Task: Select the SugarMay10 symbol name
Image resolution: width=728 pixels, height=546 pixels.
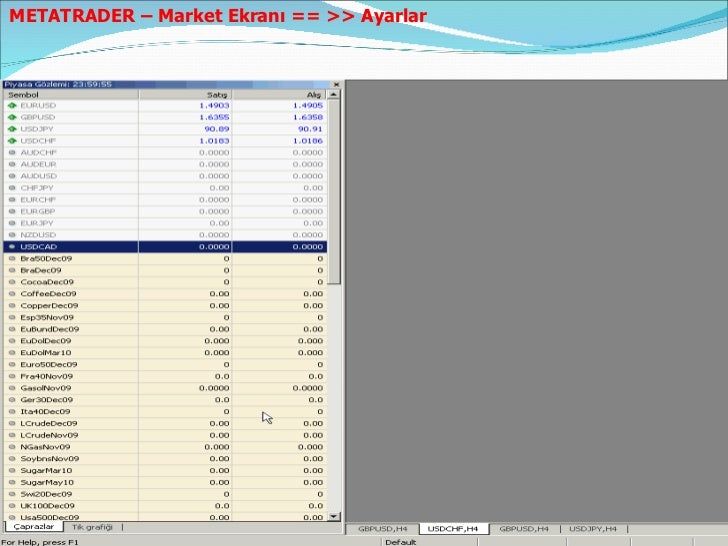Action: coord(47,482)
